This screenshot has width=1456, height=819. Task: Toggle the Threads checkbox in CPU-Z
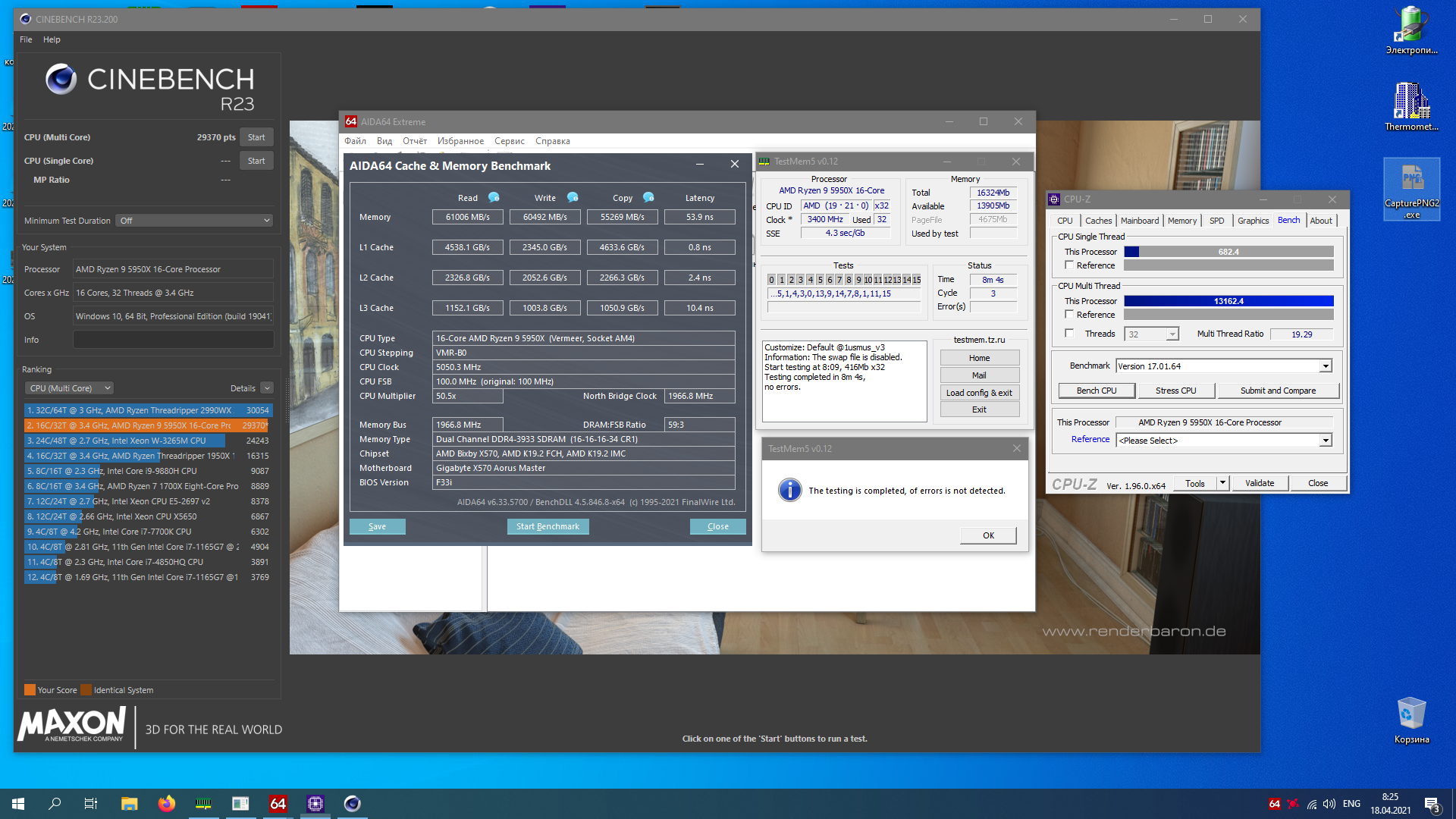click(1069, 334)
